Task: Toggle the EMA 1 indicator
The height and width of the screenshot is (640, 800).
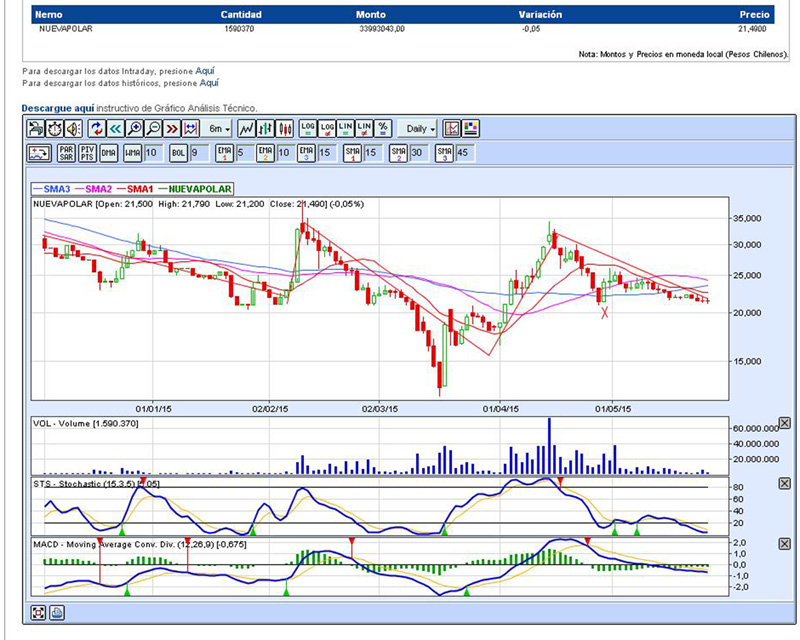Action: [x=224, y=153]
